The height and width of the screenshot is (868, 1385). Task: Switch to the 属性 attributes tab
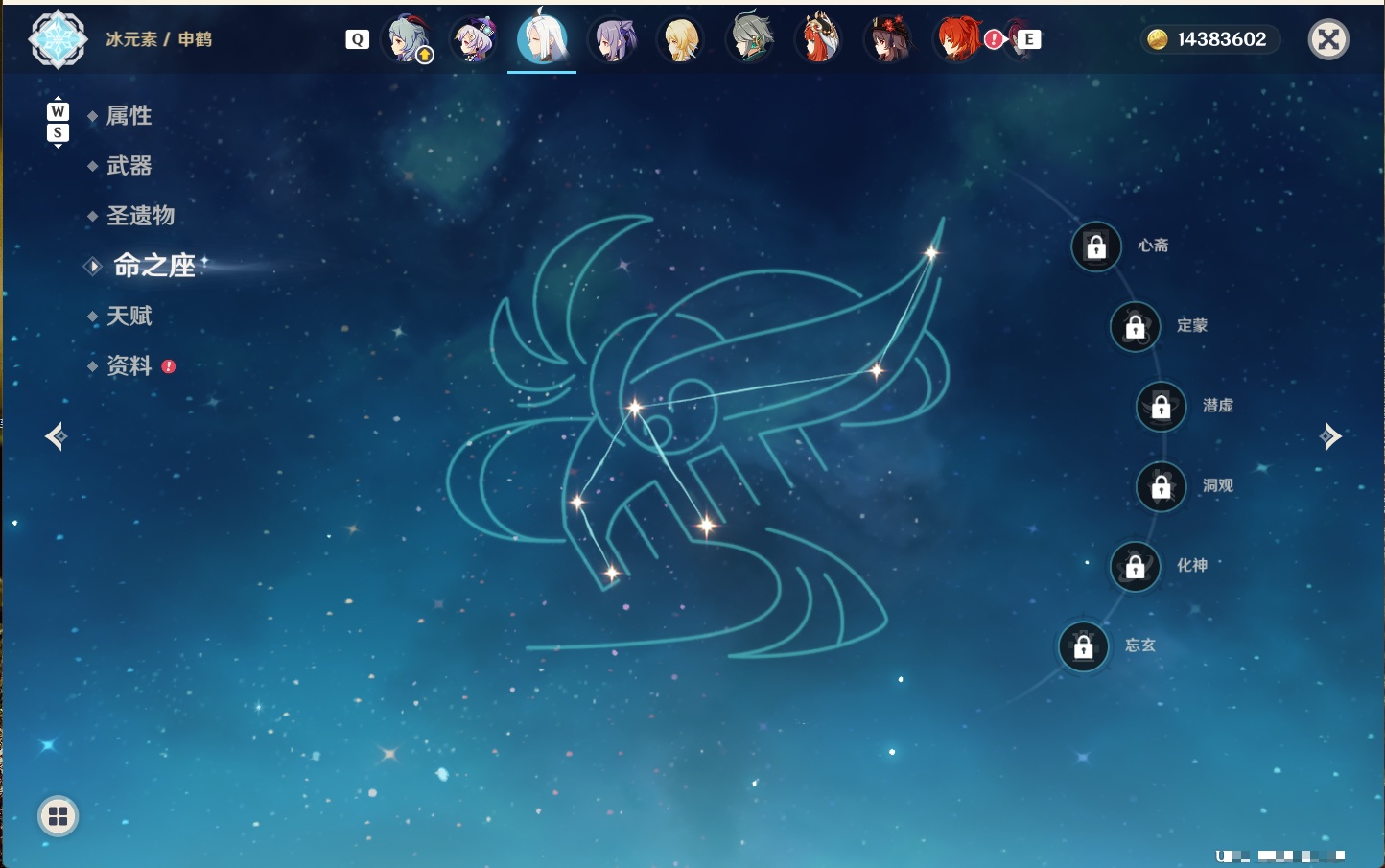click(x=129, y=116)
